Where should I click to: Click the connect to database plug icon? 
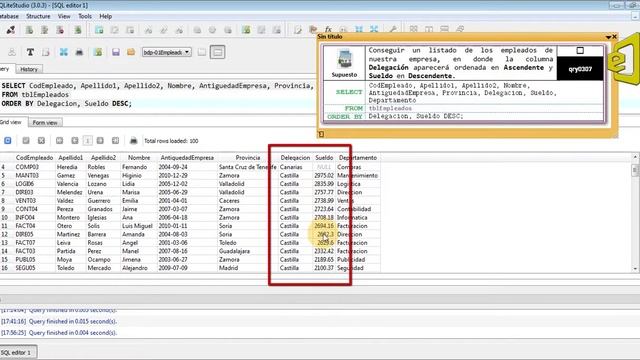pyautogui.click(x=11, y=30)
